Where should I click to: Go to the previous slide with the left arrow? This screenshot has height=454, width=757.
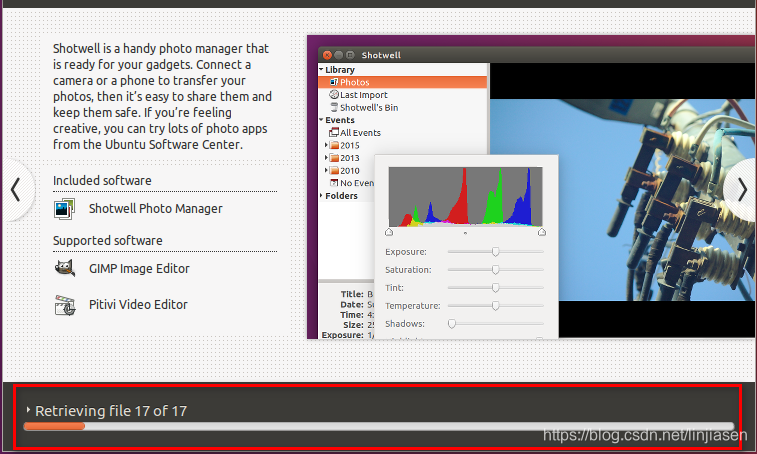[15, 189]
